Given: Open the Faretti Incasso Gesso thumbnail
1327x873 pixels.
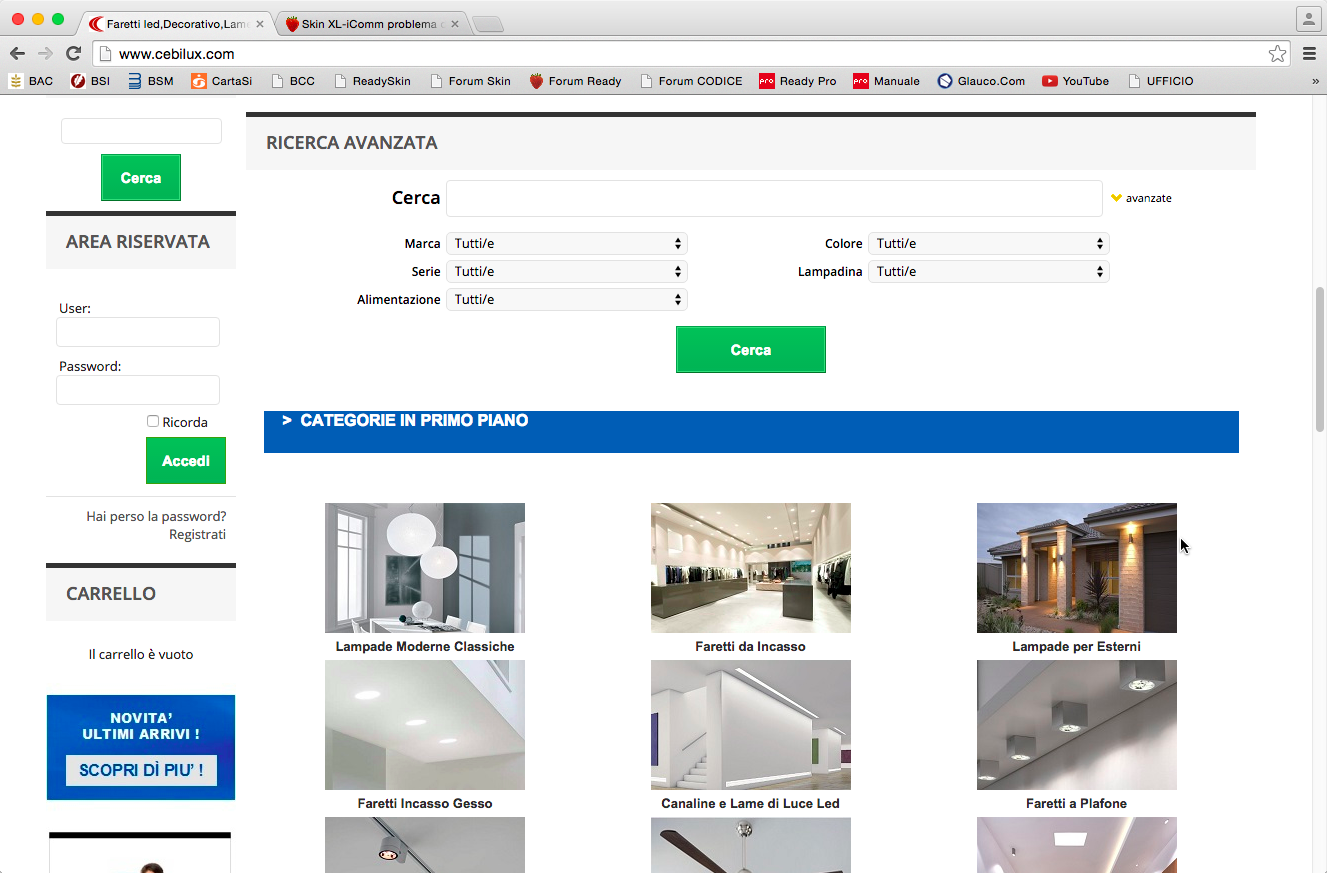Looking at the screenshot, I should pyautogui.click(x=425, y=725).
